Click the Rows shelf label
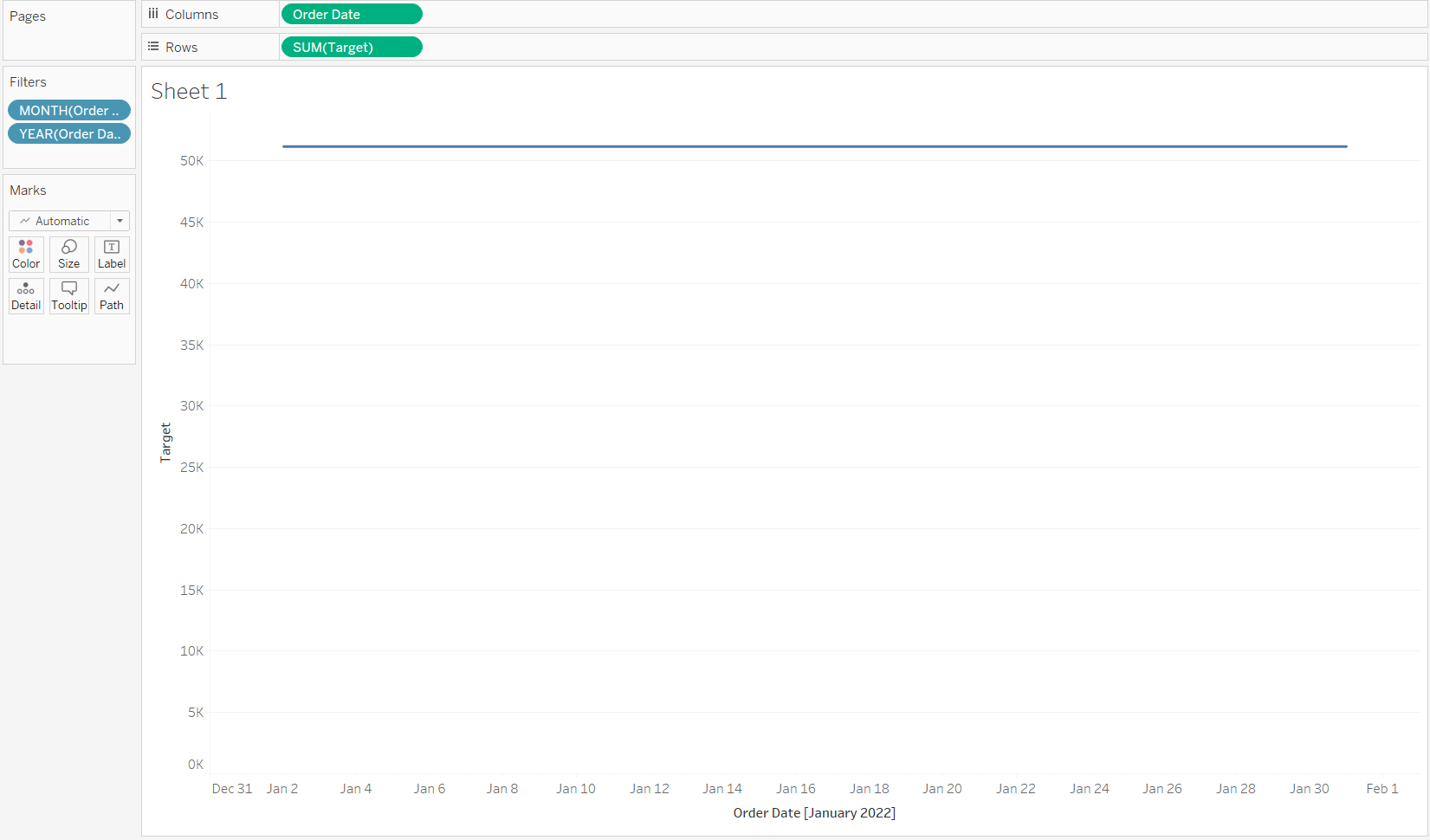 pyautogui.click(x=182, y=47)
